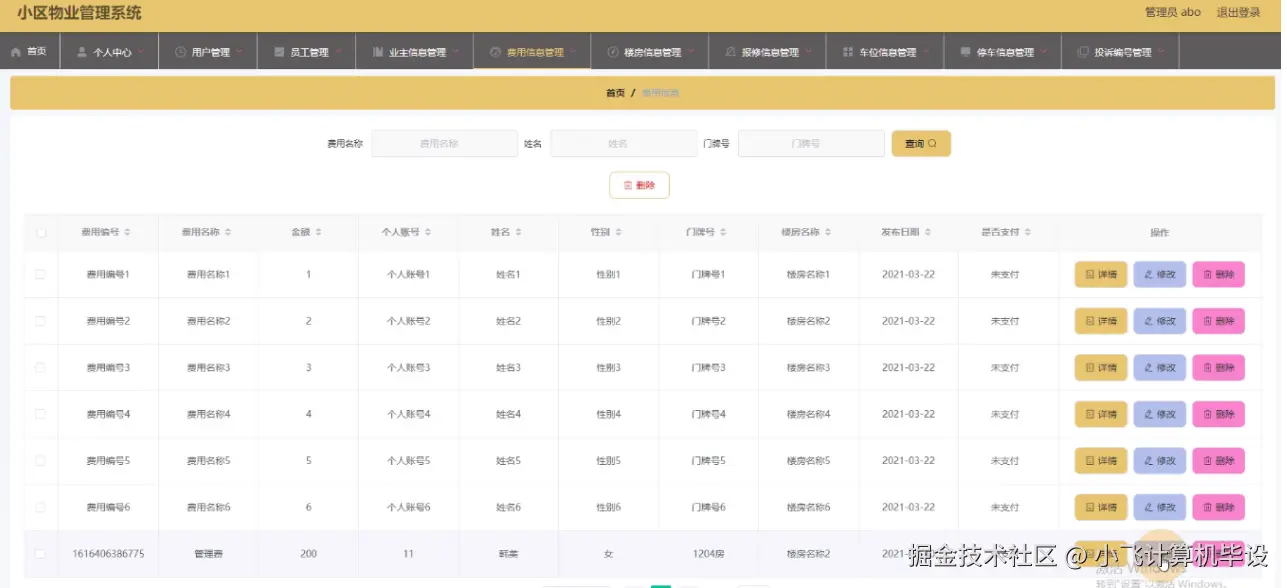The height and width of the screenshot is (588, 1287).
Task: Expand the 报修信息管理 menu
Action: pyautogui.click(x=767, y=52)
